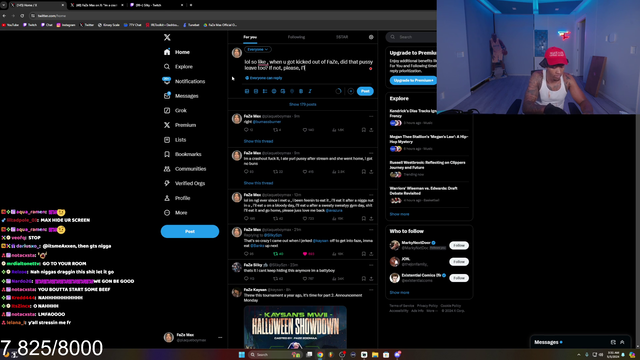The height and width of the screenshot is (360, 640).
Task: Open more options on FaZe Kaysan post
Action: pos(371,290)
